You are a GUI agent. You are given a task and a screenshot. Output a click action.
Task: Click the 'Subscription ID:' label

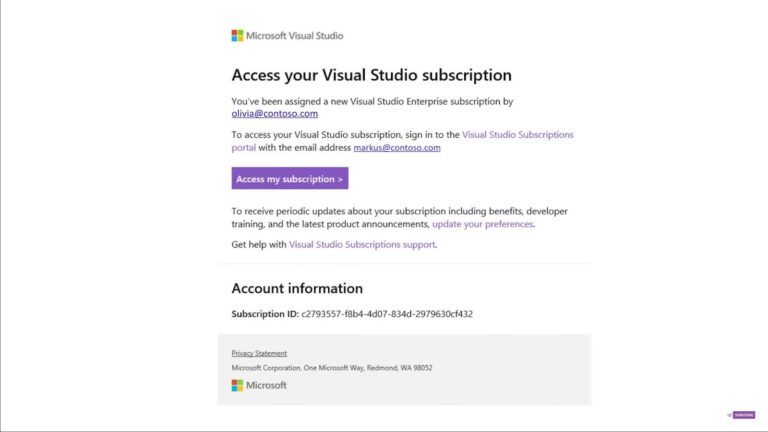click(x=265, y=314)
